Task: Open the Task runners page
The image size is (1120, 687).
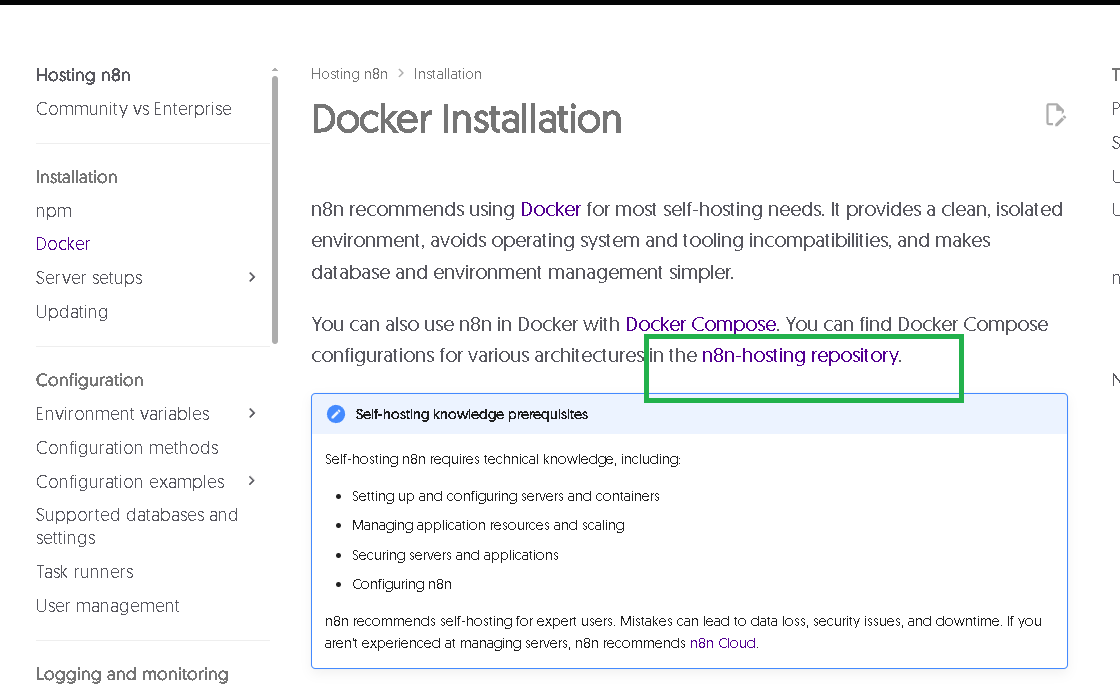Action: [x=85, y=572]
